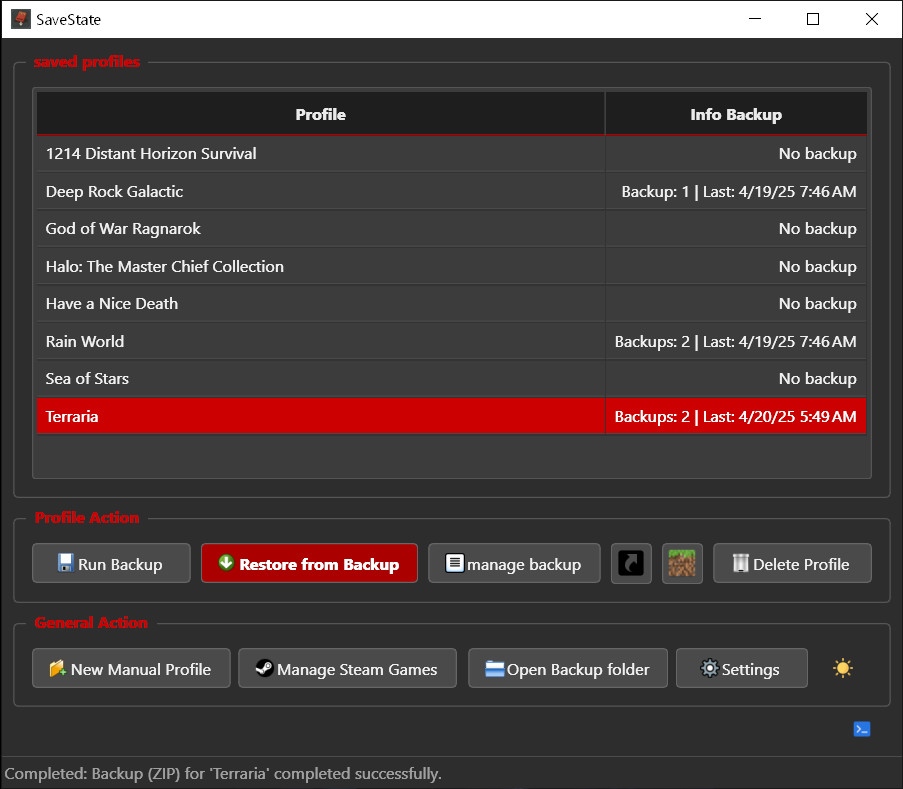Click Rain World's backup info cell

736,341
